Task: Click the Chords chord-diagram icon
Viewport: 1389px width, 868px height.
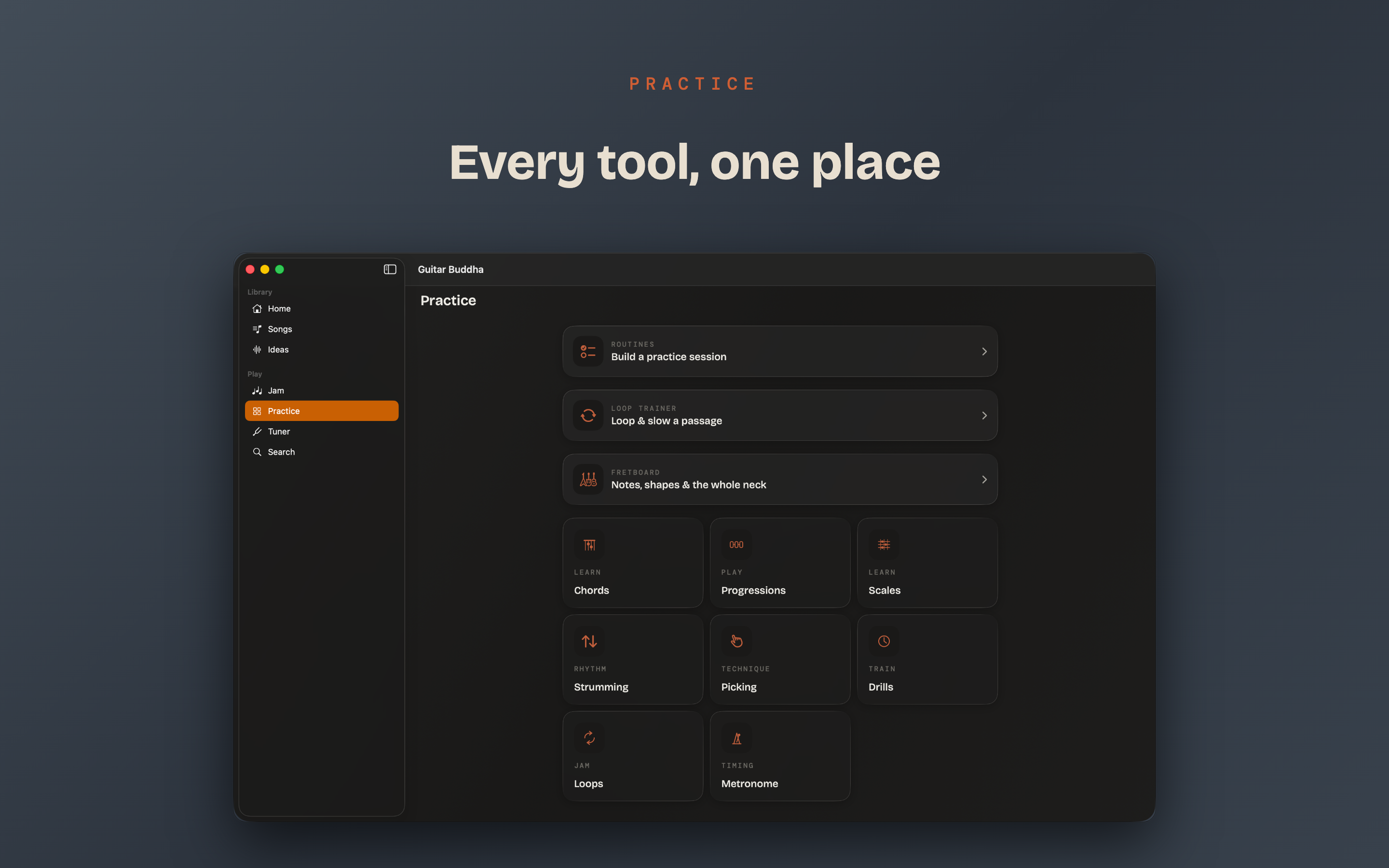Action: coord(589,545)
